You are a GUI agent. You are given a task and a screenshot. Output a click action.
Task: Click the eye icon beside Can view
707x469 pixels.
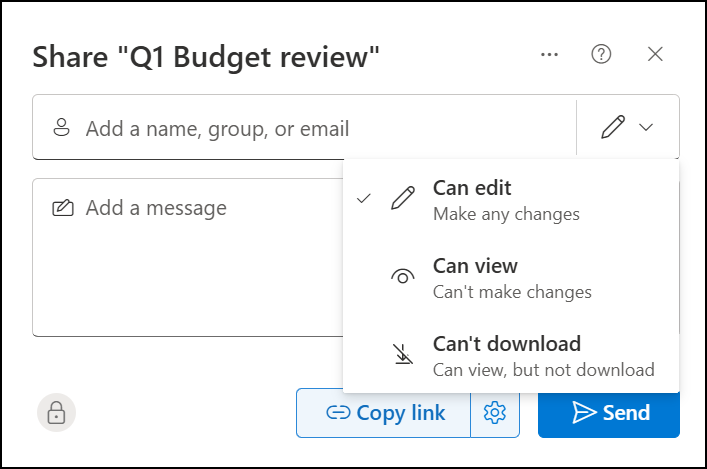click(x=402, y=278)
